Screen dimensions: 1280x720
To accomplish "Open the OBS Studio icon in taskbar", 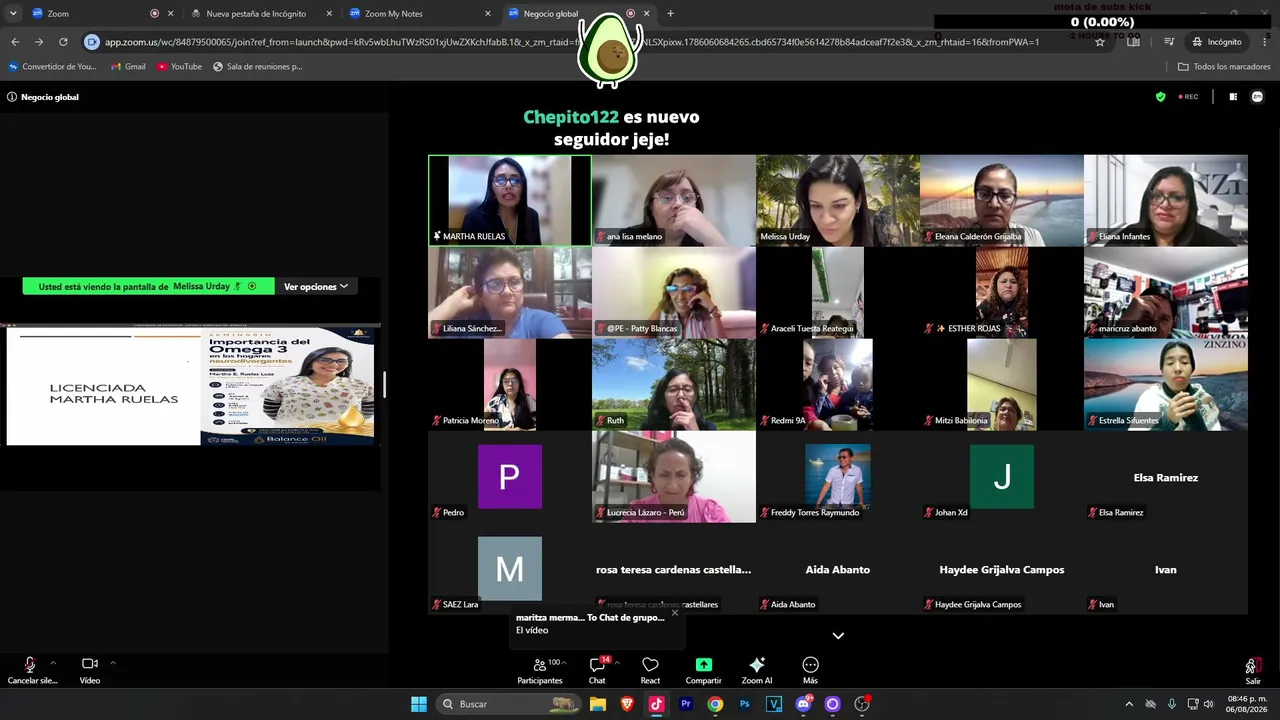I will (x=862, y=704).
